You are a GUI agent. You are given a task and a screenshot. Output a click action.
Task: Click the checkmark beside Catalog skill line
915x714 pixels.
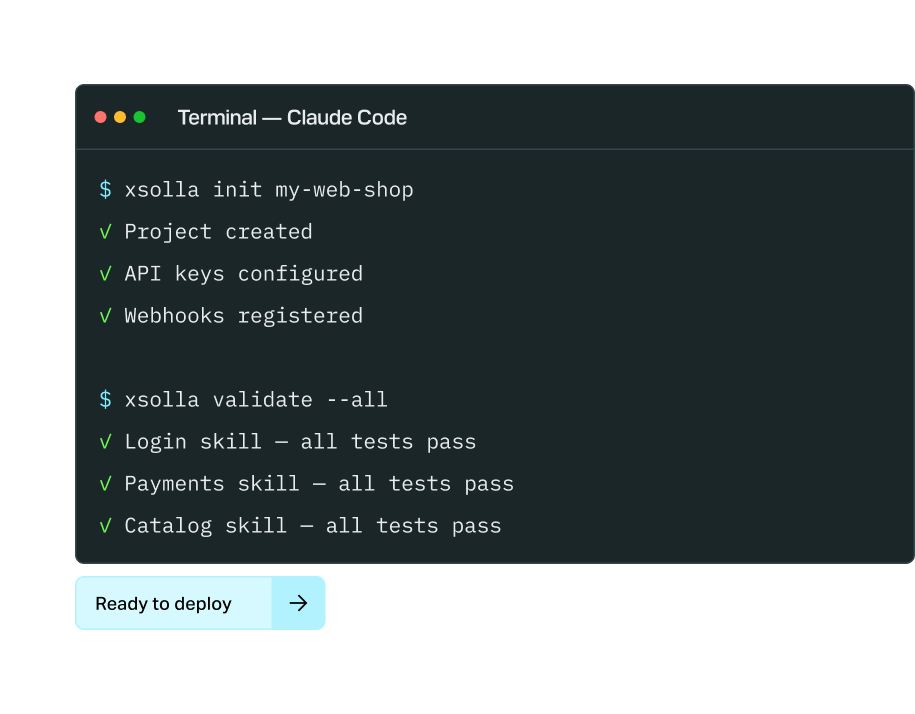tap(105, 526)
